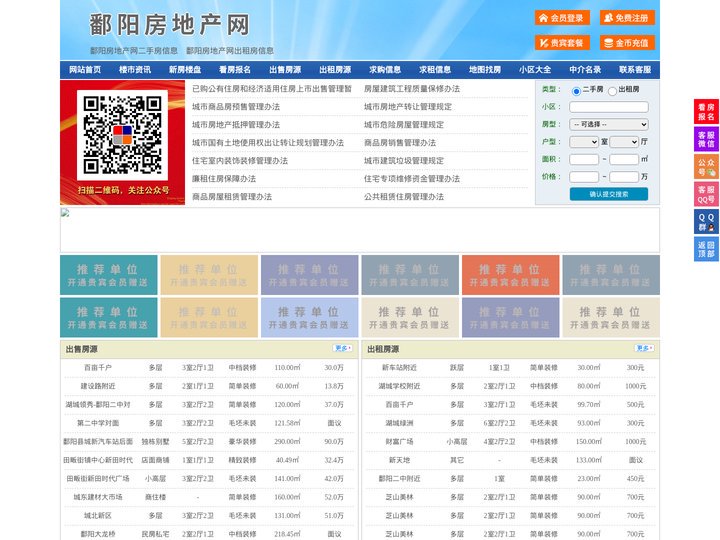Click 鄱阳房地产网 site logo title
This screenshot has width=720, height=540.
pyautogui.click(x=169, y=25)
